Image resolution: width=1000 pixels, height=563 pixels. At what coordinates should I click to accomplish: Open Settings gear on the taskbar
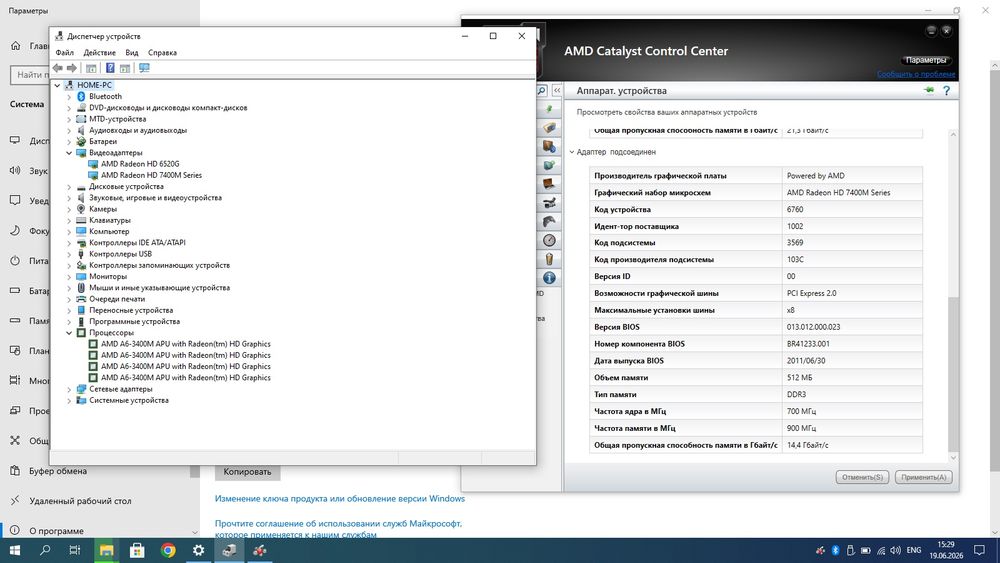[198, 550]
